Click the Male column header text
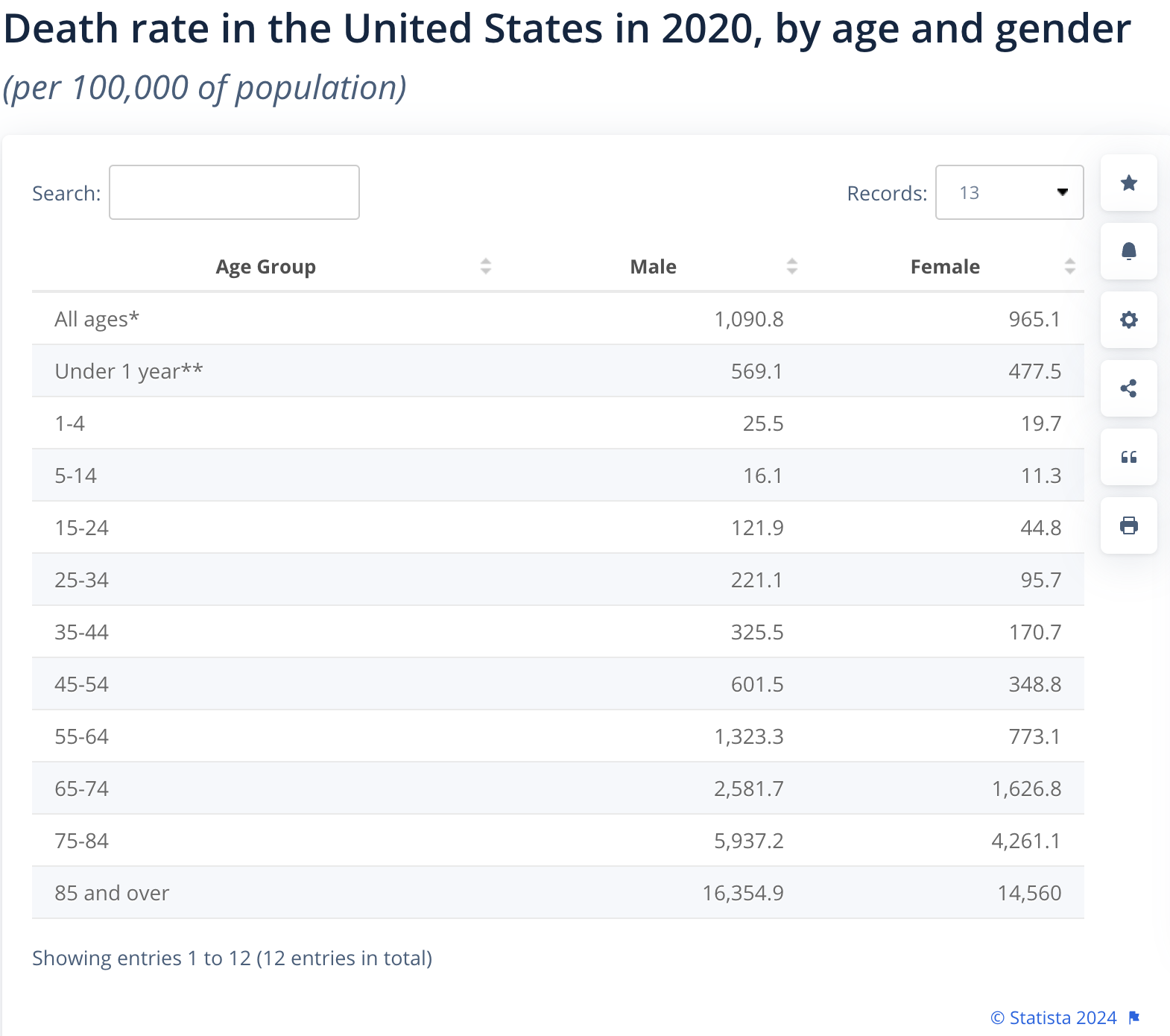Image resolution: width=1170 pixels, height=1036 pixels. (x=653, y=267)
